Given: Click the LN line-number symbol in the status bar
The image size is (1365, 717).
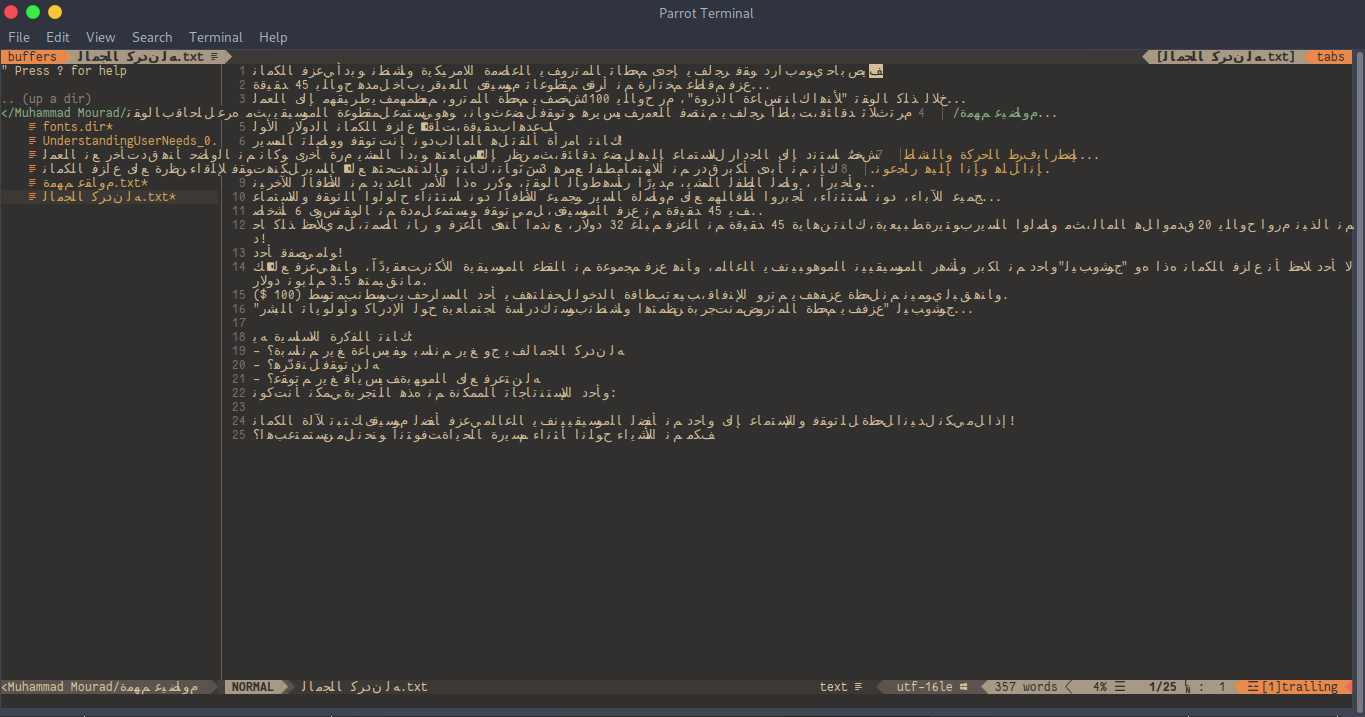Looking at the screenshot, I should click(1188, 687).
